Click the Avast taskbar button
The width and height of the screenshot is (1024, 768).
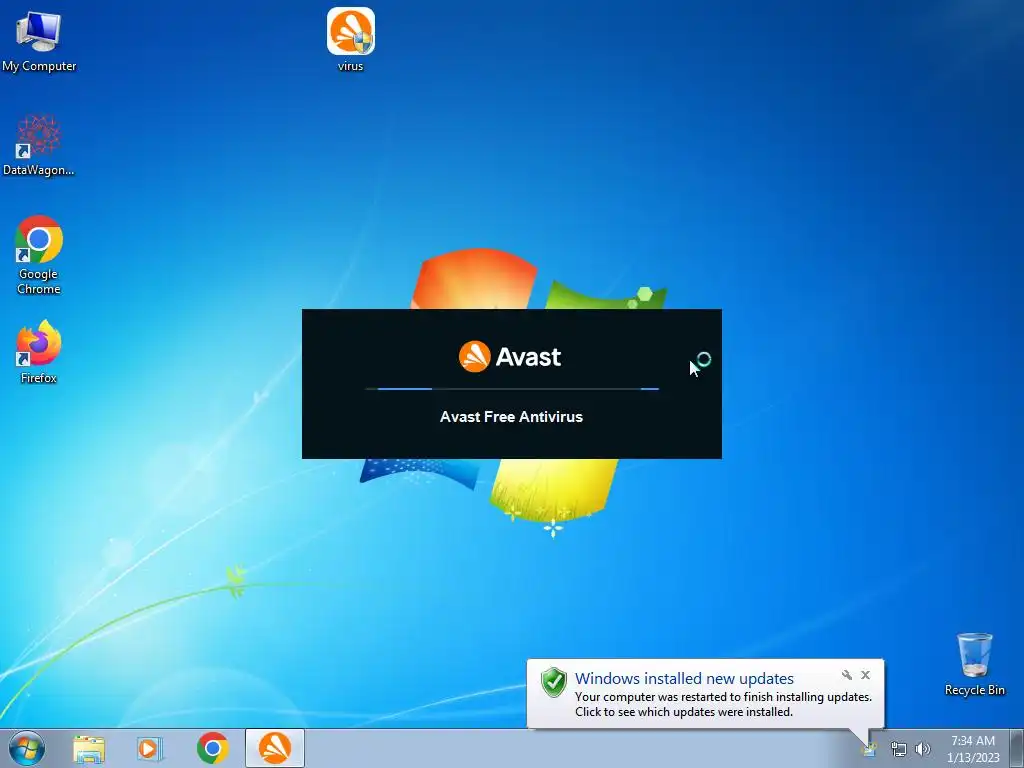[275, 748]
